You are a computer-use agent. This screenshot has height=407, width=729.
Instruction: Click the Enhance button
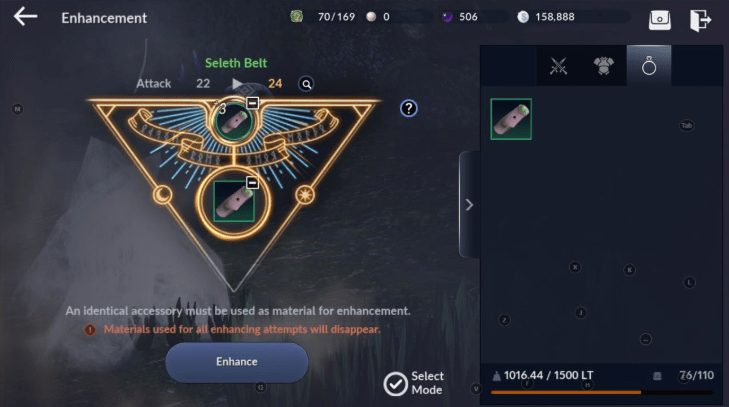pos(237,362)
